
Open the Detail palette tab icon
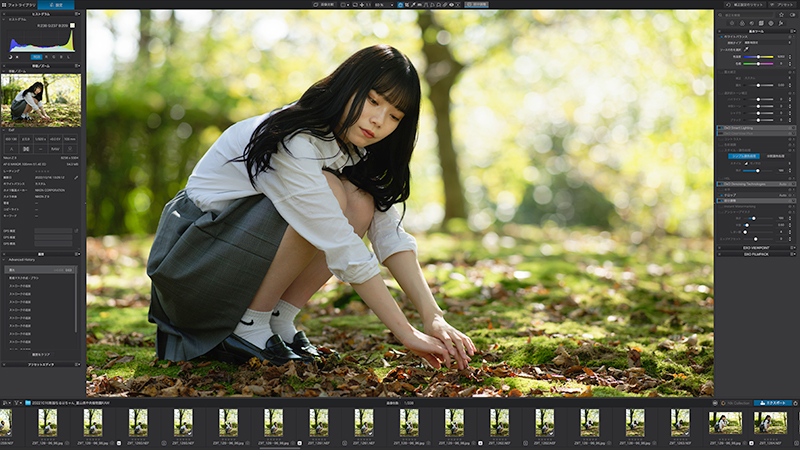click(x=752, y=23)
